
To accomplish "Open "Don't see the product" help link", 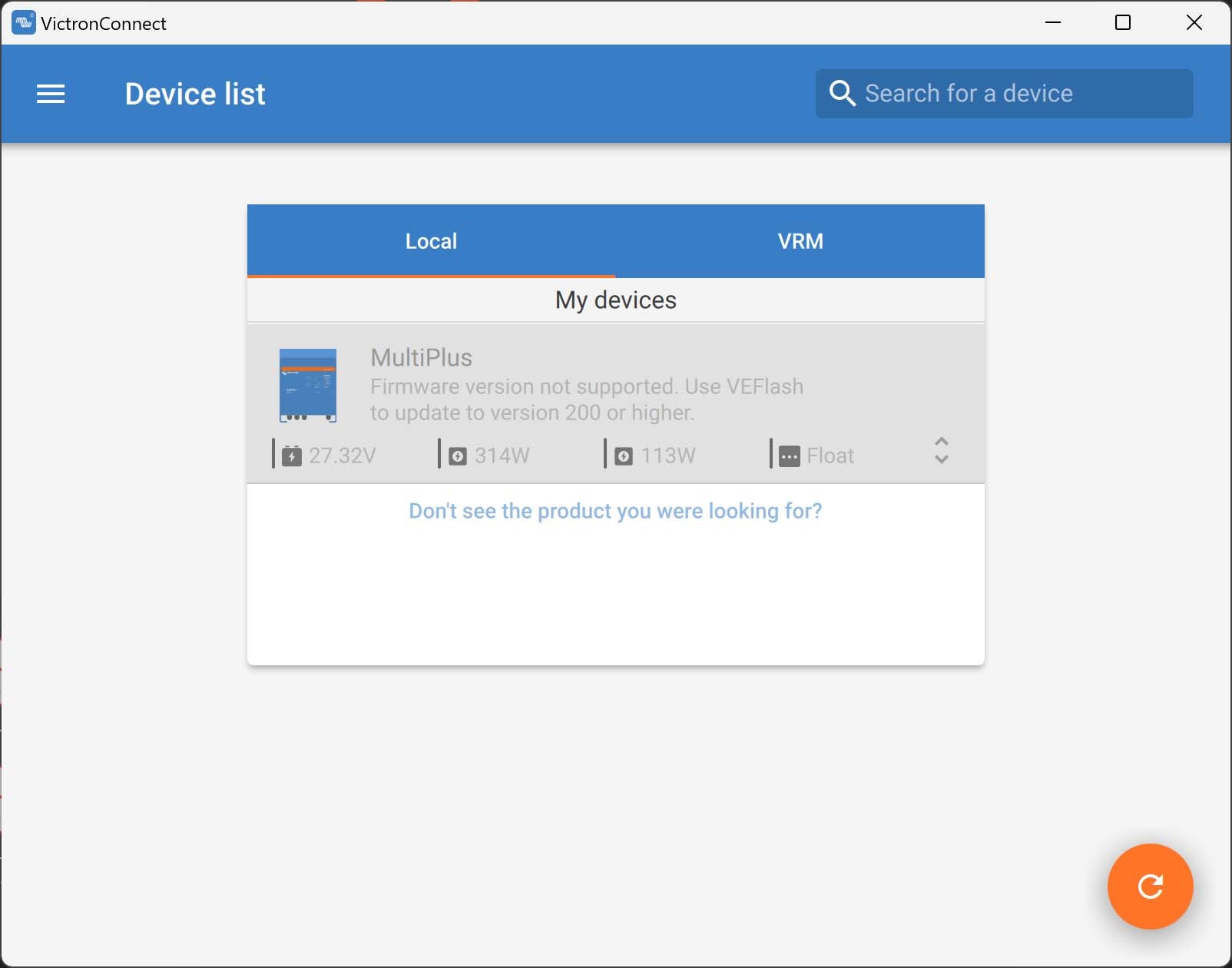I will 615,511.
